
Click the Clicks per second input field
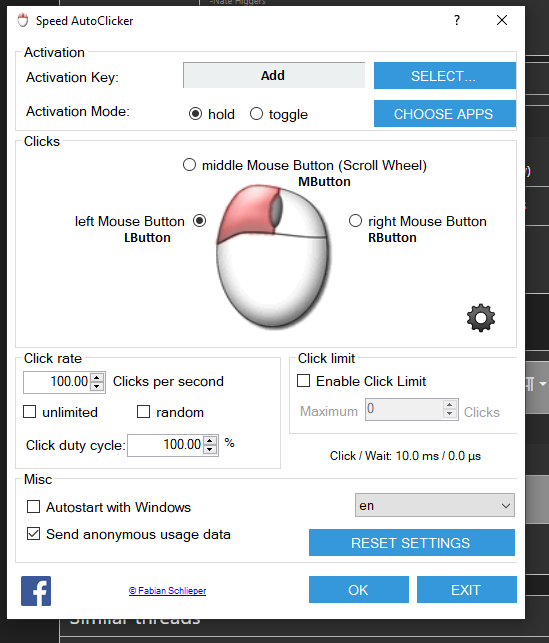coord(57,382)
